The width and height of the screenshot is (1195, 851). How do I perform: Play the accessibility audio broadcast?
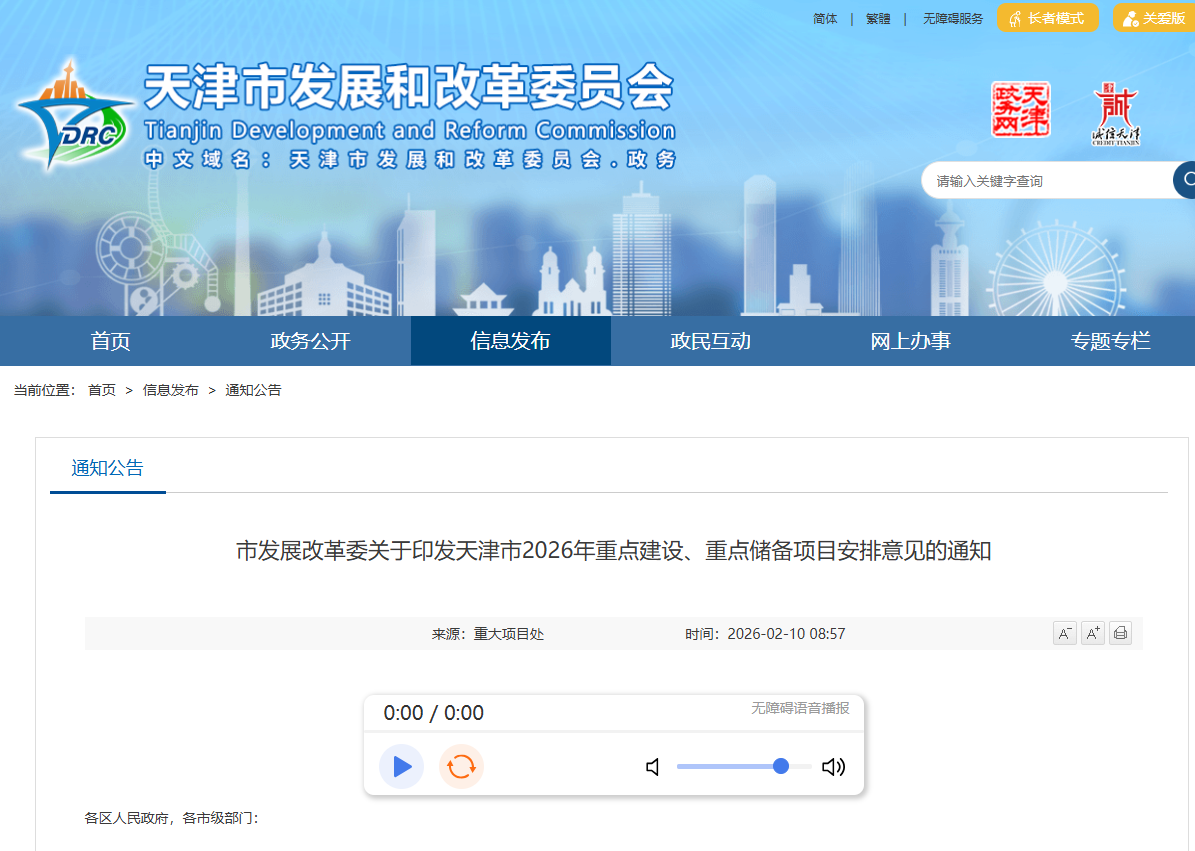pyautogui.click(x=402, y=766)
